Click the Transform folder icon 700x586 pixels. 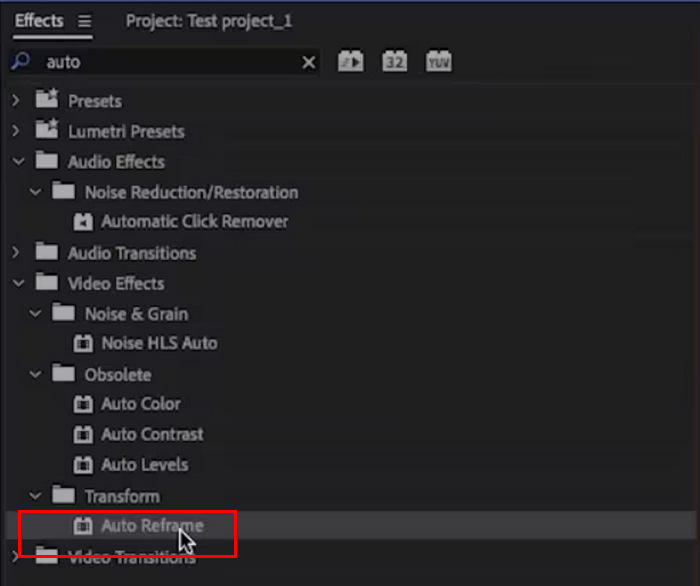click(x=63, y=495)
